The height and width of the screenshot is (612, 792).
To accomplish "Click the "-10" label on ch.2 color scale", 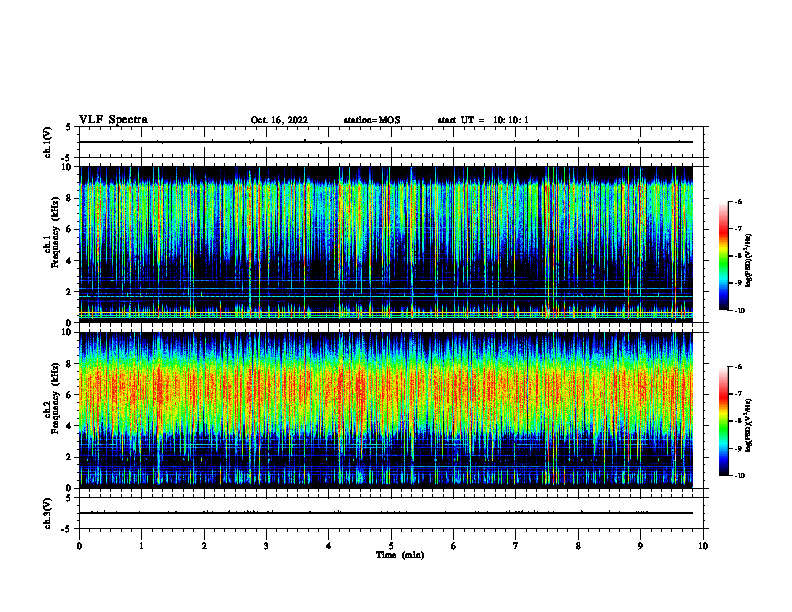I will point(739,476).
